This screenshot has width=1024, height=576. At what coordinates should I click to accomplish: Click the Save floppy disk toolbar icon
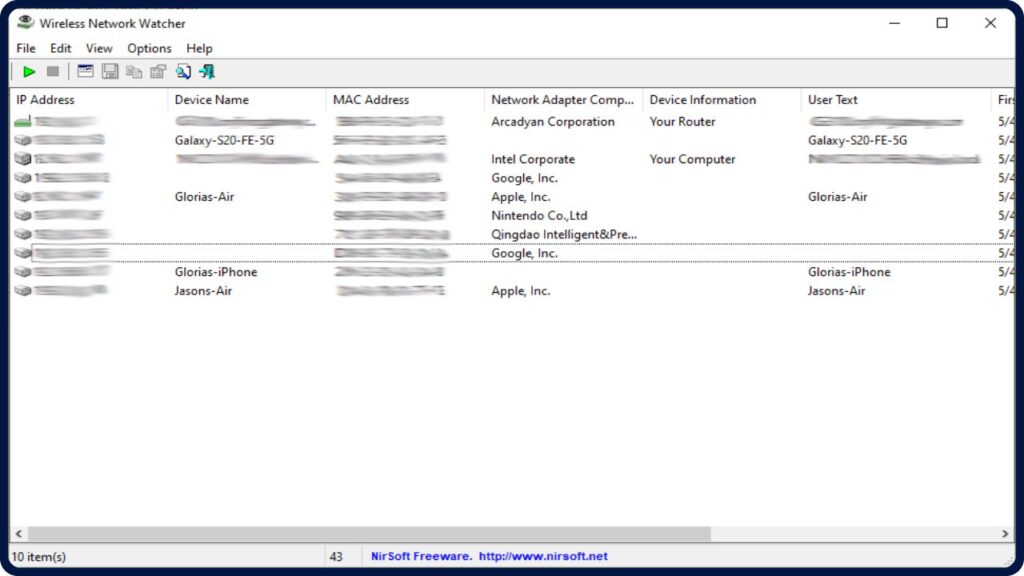pyautogui.click(x=110, y=71)
